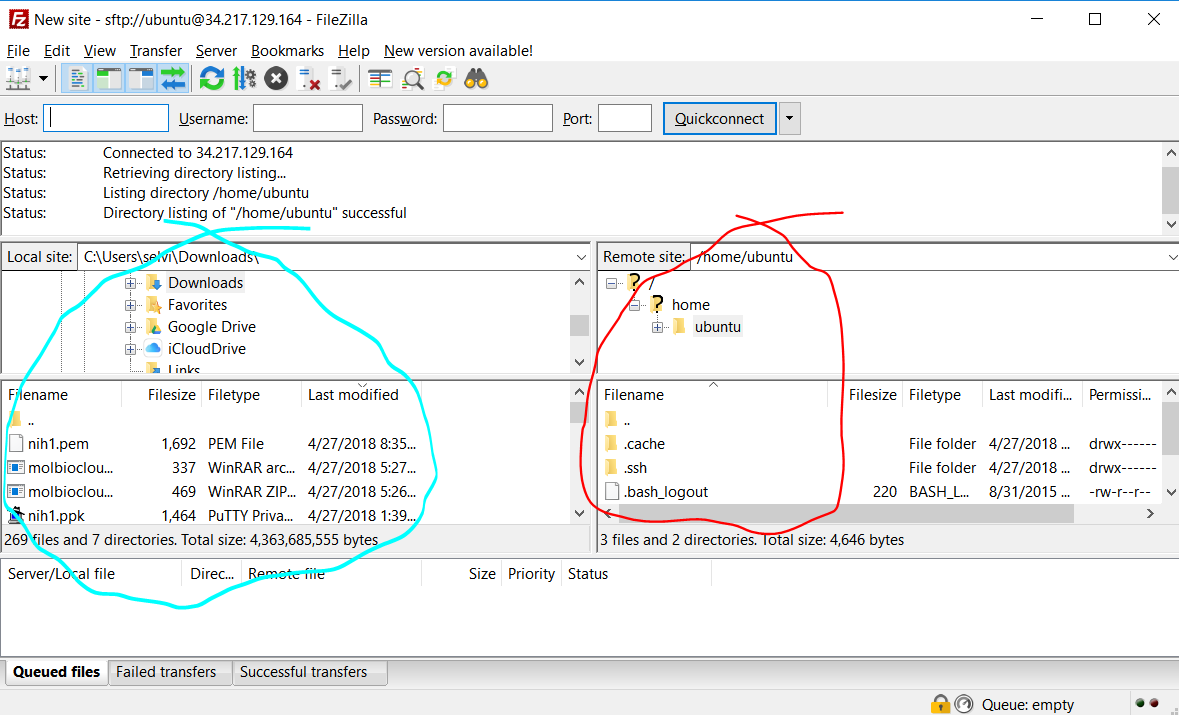Expand the remote ubuntu folder node

click(x=657, y=327)
